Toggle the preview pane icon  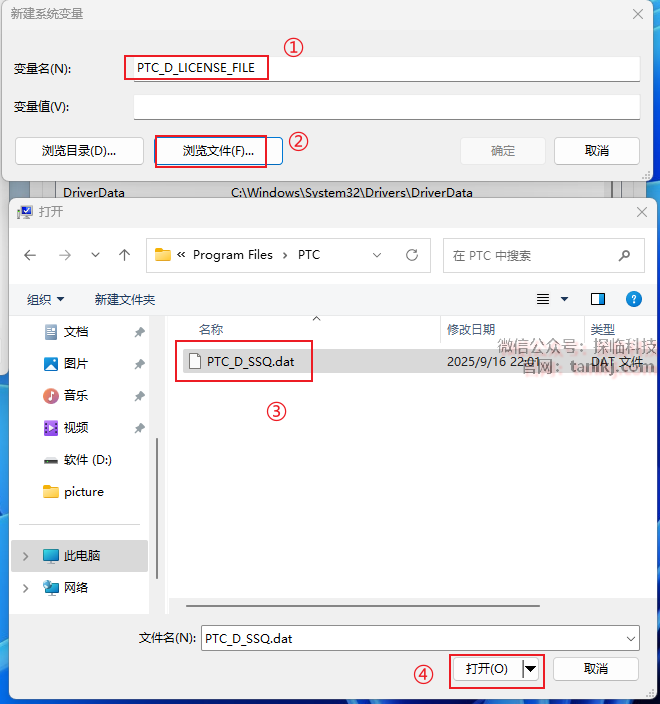(x=598, y=299)
